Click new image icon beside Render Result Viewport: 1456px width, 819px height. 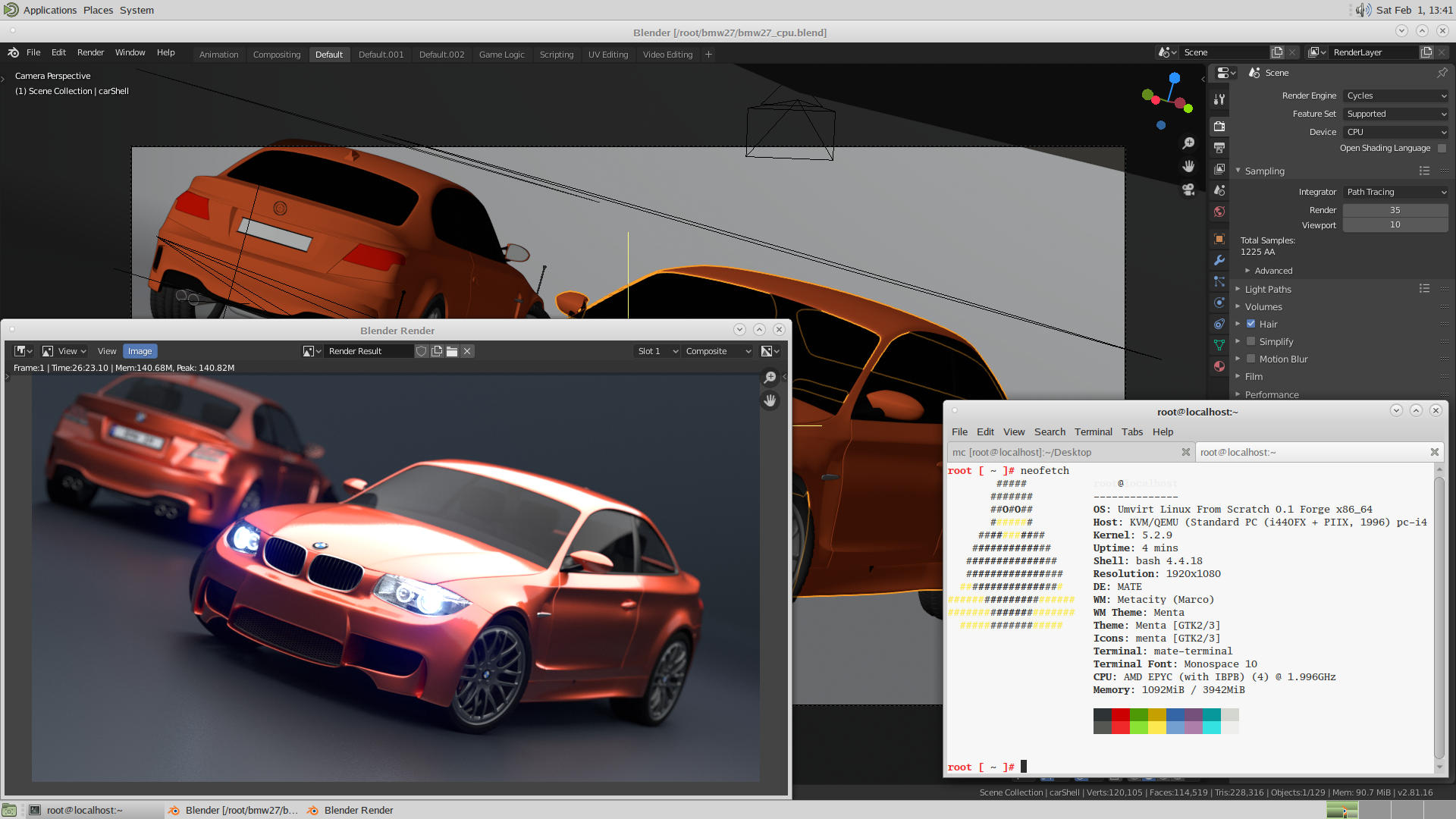tap(437, 351)
